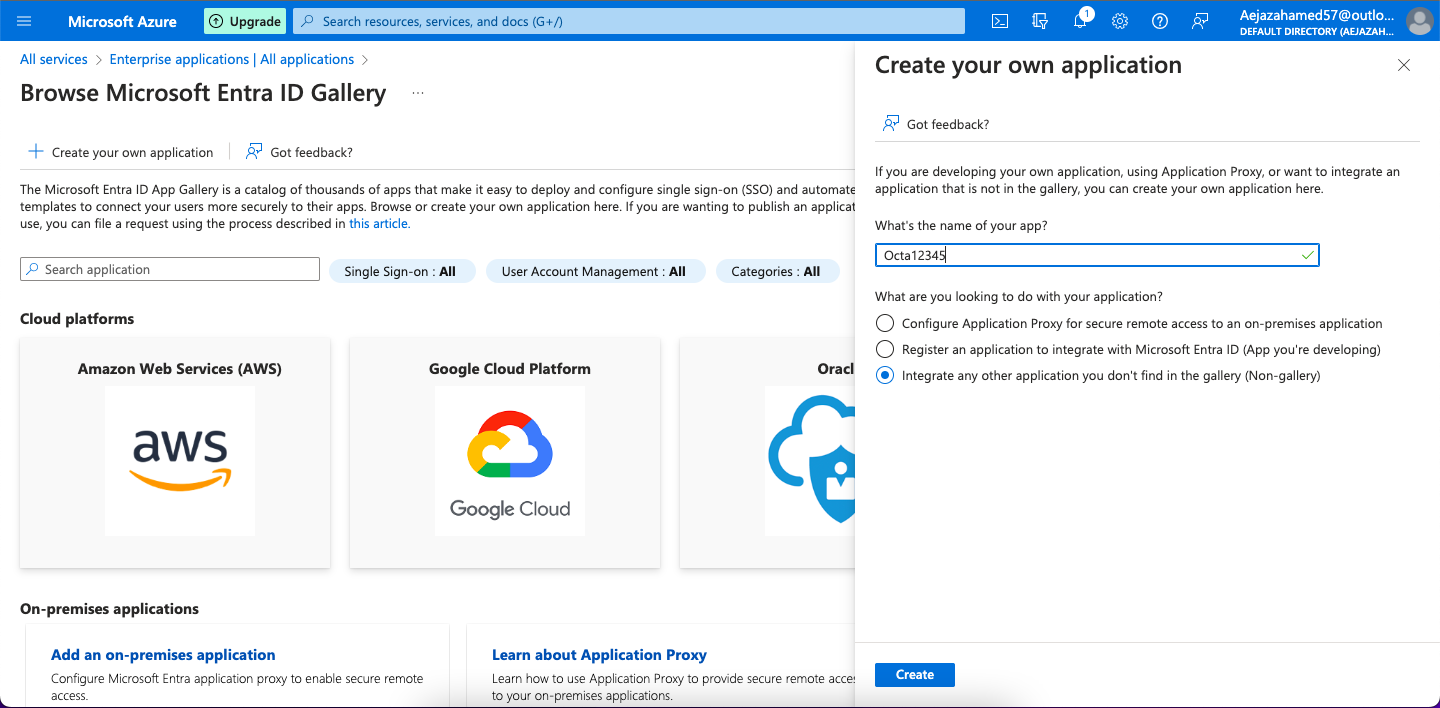Open the Single Sign-on filter
This screenshot has height=708, width=1440.
(x=400, y=271)
